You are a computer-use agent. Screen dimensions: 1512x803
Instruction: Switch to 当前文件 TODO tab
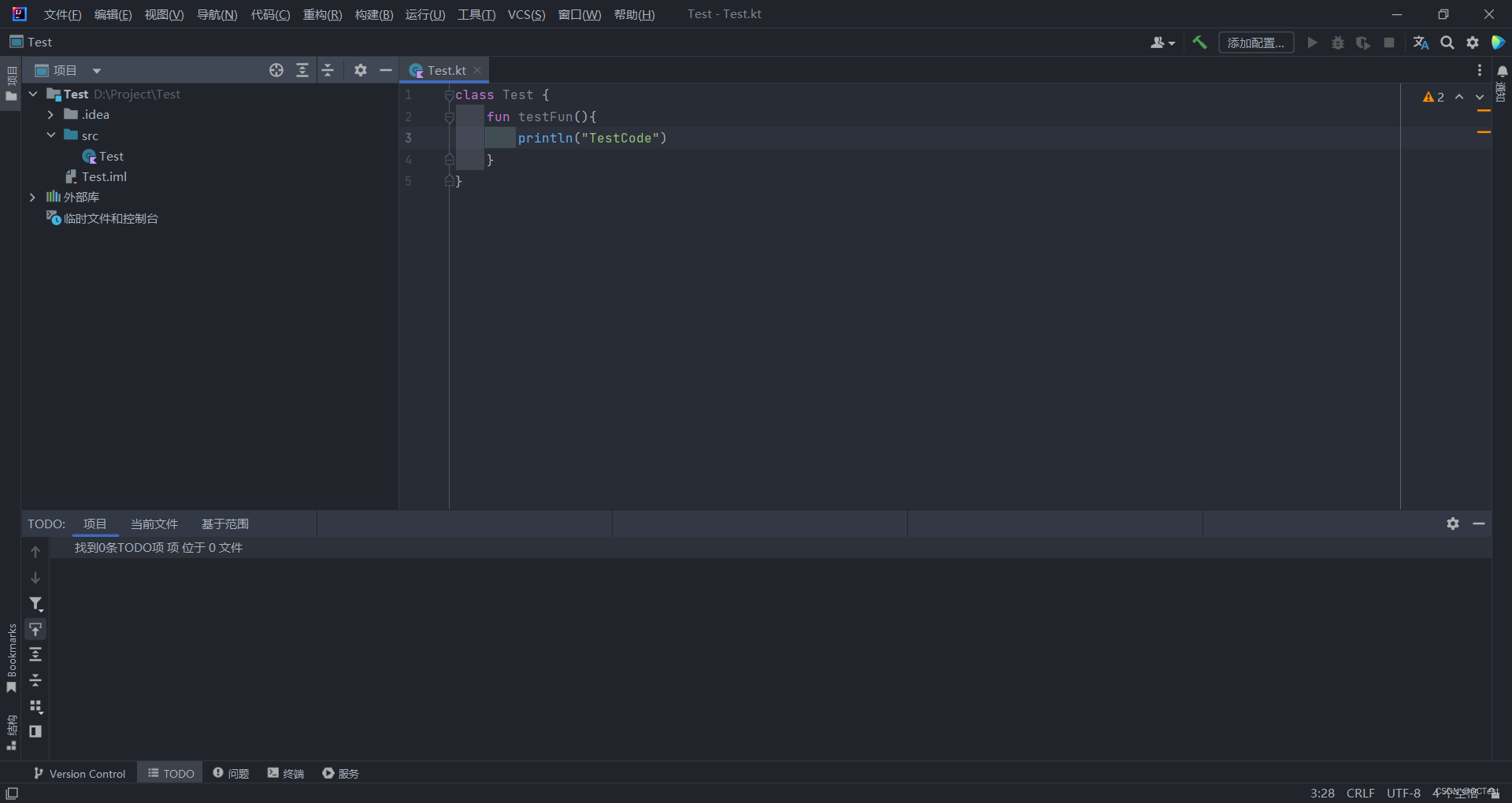coord(154,524)
